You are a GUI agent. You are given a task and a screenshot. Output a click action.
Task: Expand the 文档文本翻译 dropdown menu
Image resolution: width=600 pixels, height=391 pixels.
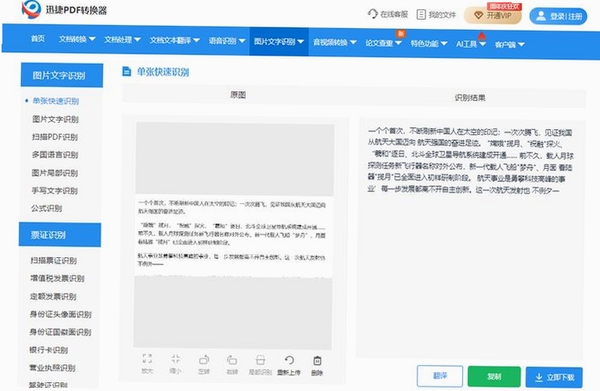click(x=174, y=40)
